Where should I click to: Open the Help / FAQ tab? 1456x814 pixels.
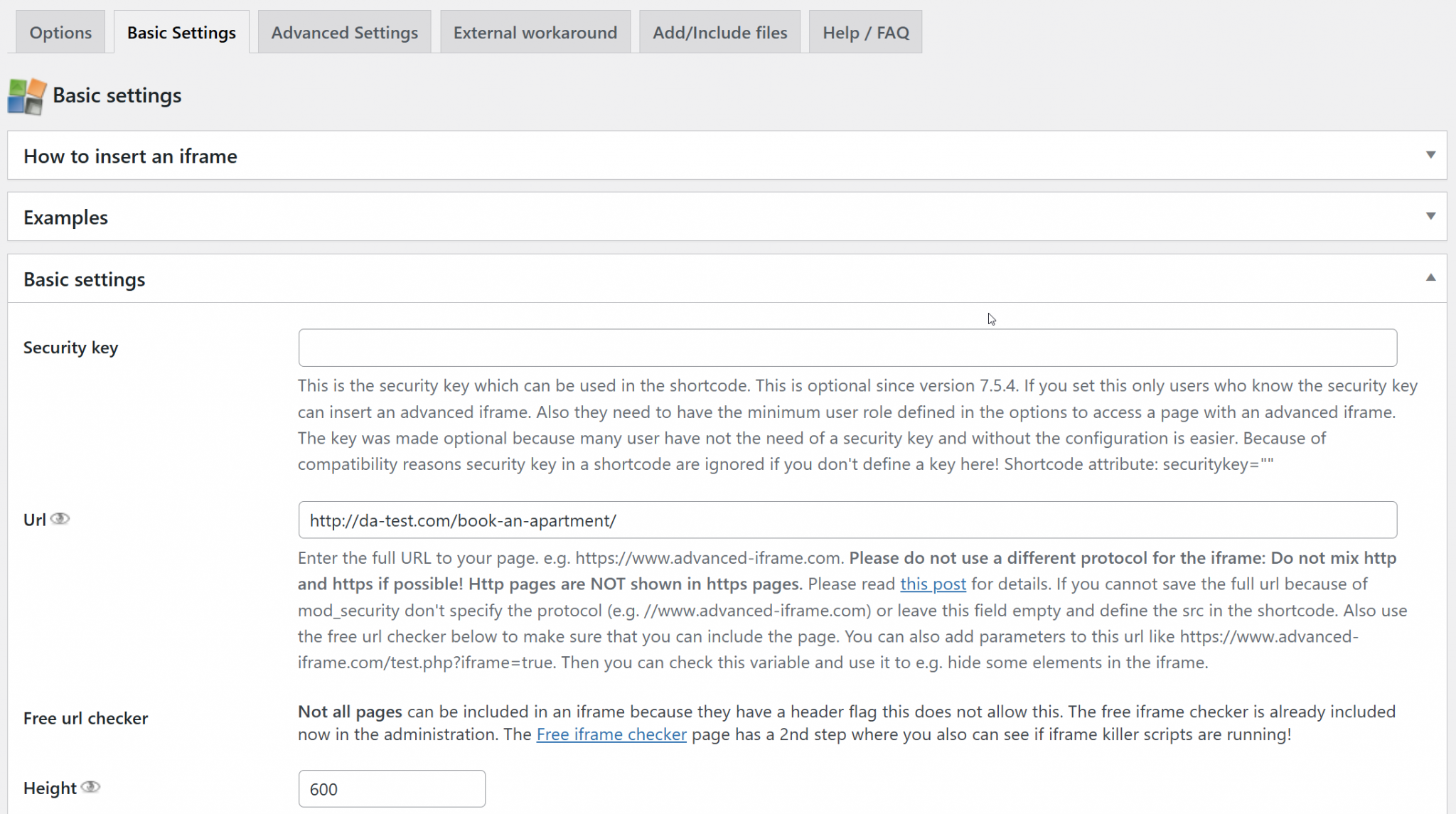(x=865, y=33)
